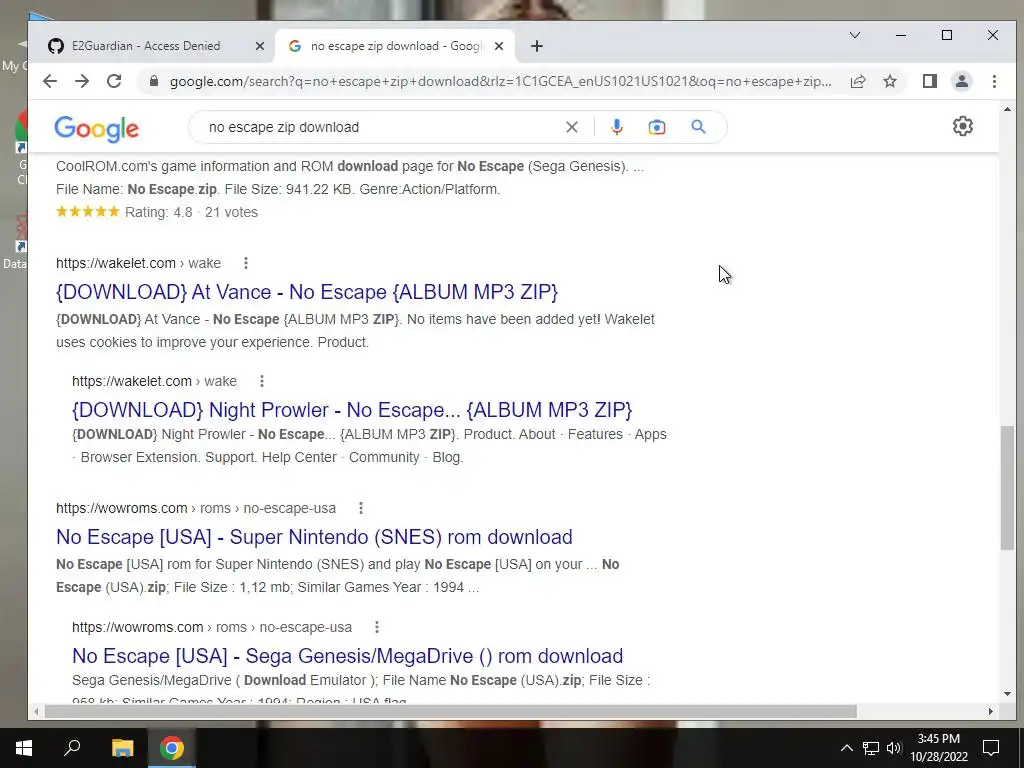Click scroll right arrow on horizontal scrollbar
This screenshot has width=1024, height=768.
[991, 711]
